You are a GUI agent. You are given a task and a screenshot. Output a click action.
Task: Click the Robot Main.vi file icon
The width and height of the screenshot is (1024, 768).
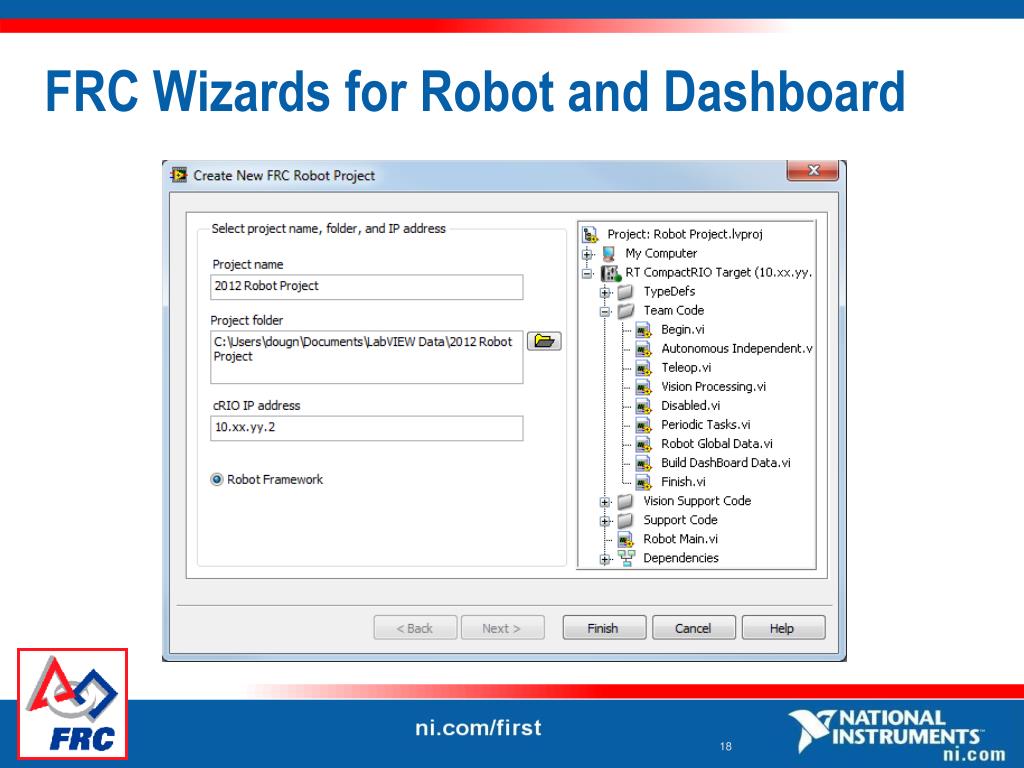coord(626,539)
